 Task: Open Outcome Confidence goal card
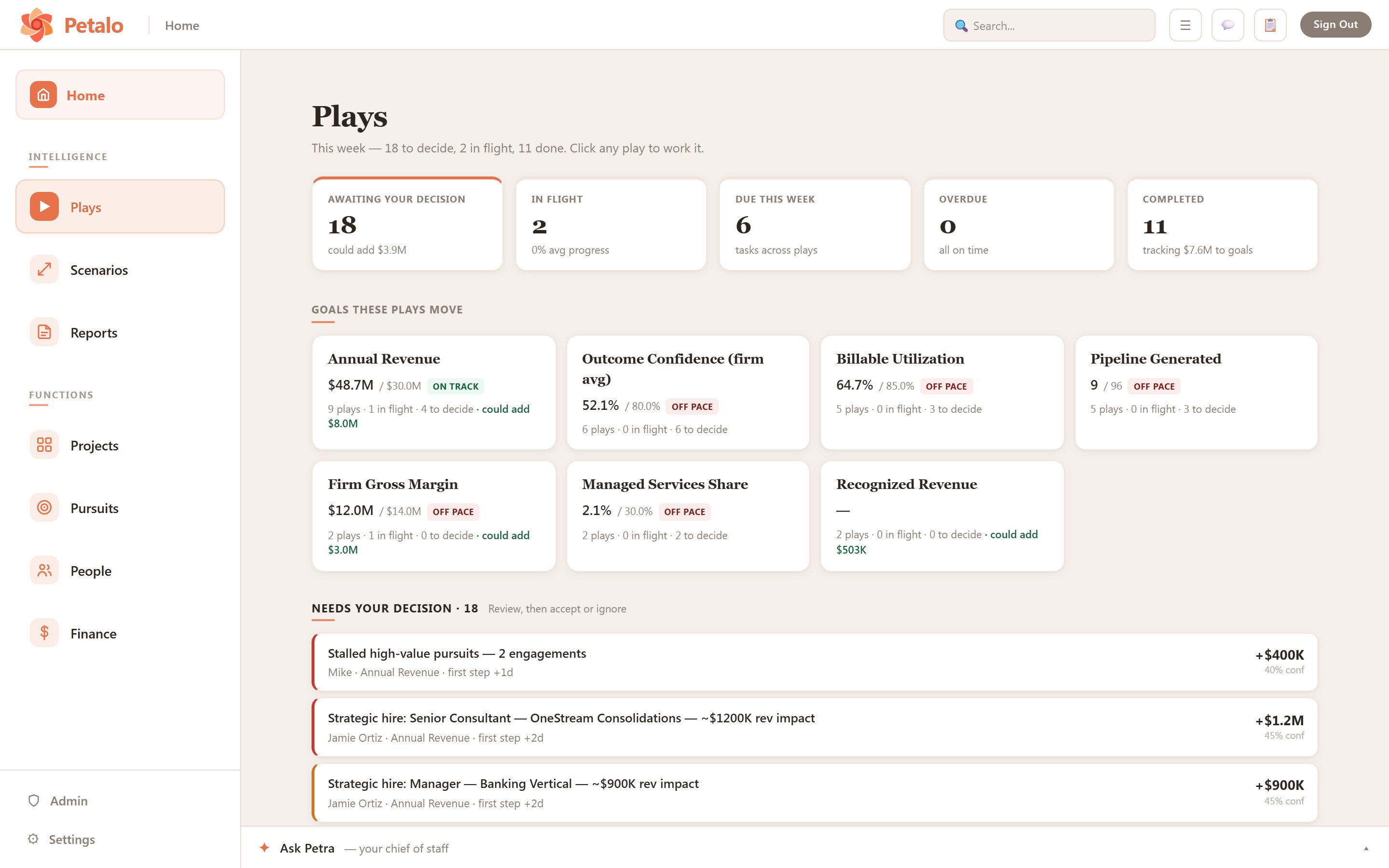point(688,392)
